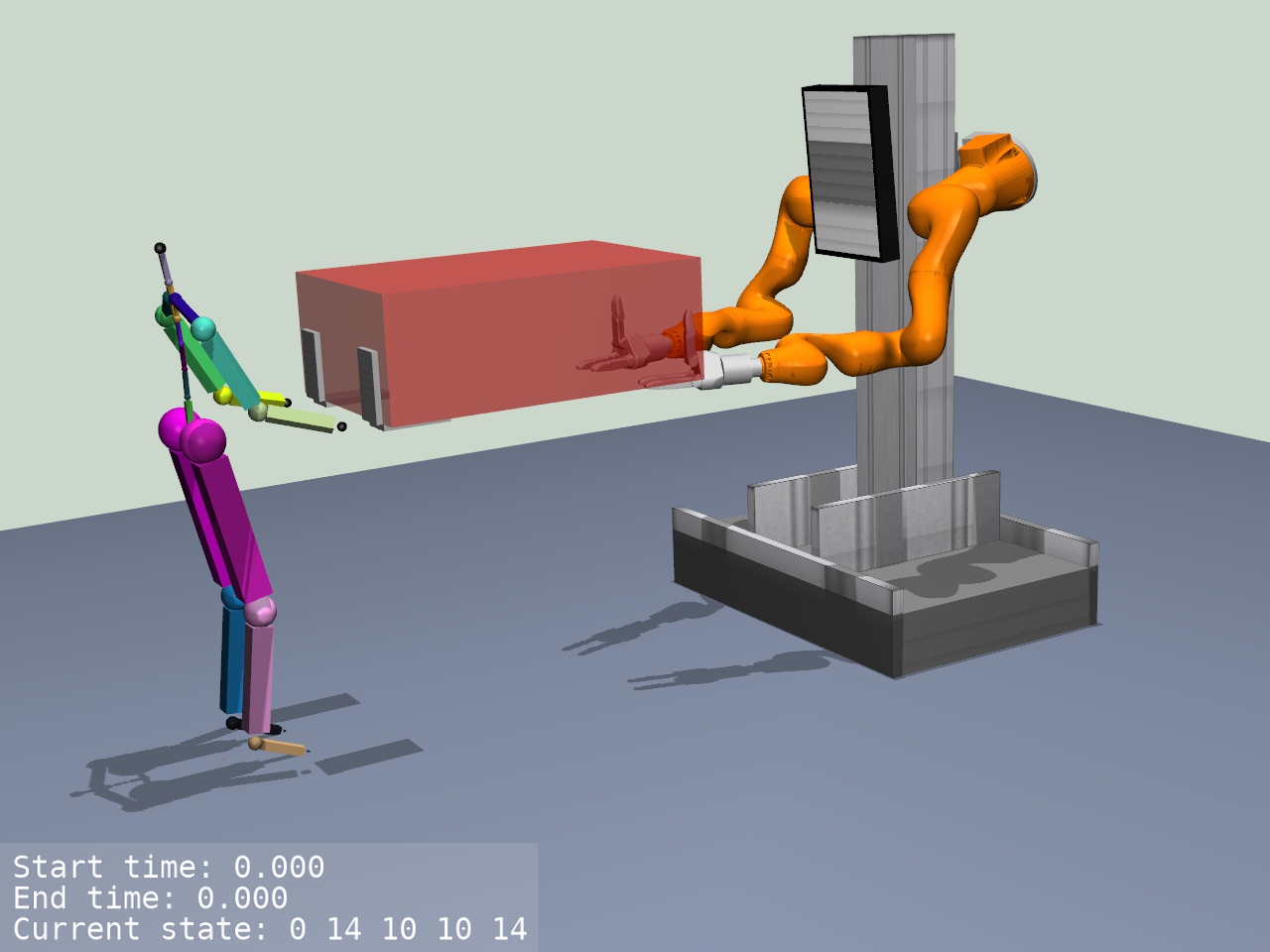Click the "End time: 0.000" overlay text
The height and width of the screenshot is (952, 1270).
tap(150, 898)
